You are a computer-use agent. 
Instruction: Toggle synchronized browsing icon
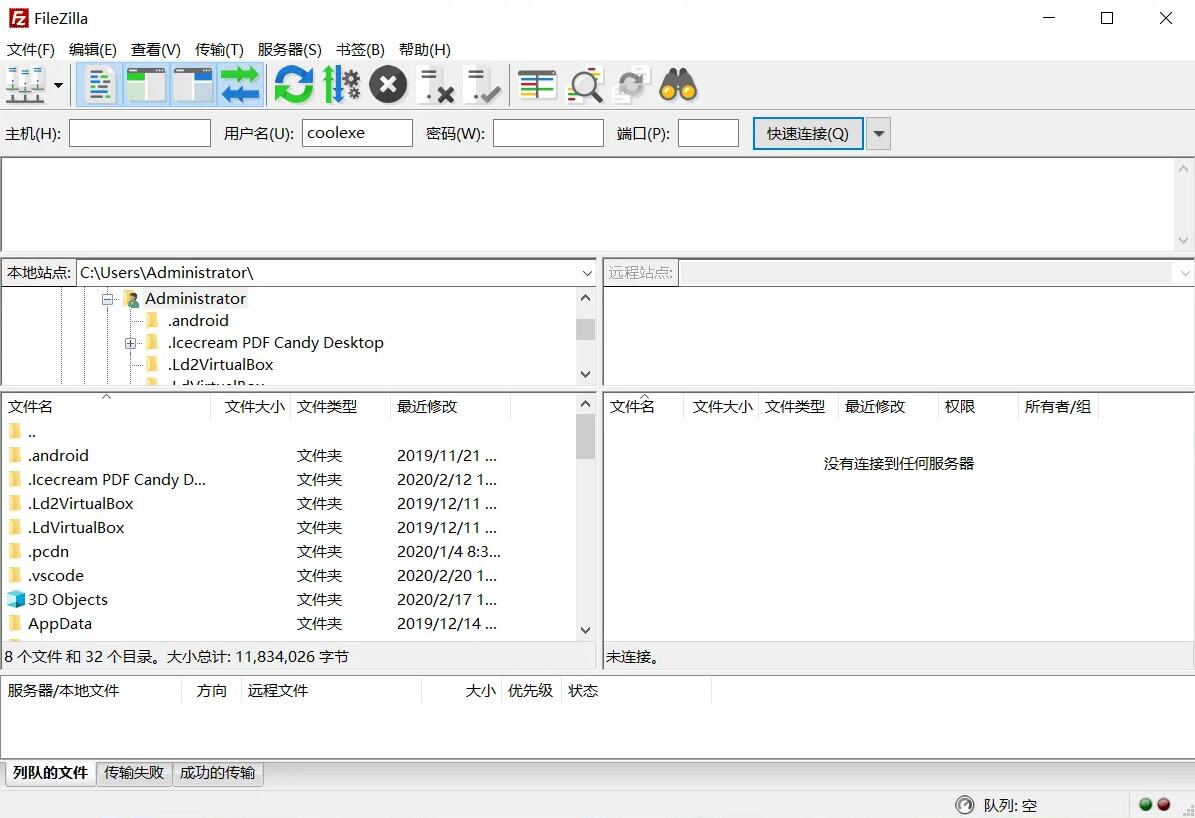click(x=632, y=85)
